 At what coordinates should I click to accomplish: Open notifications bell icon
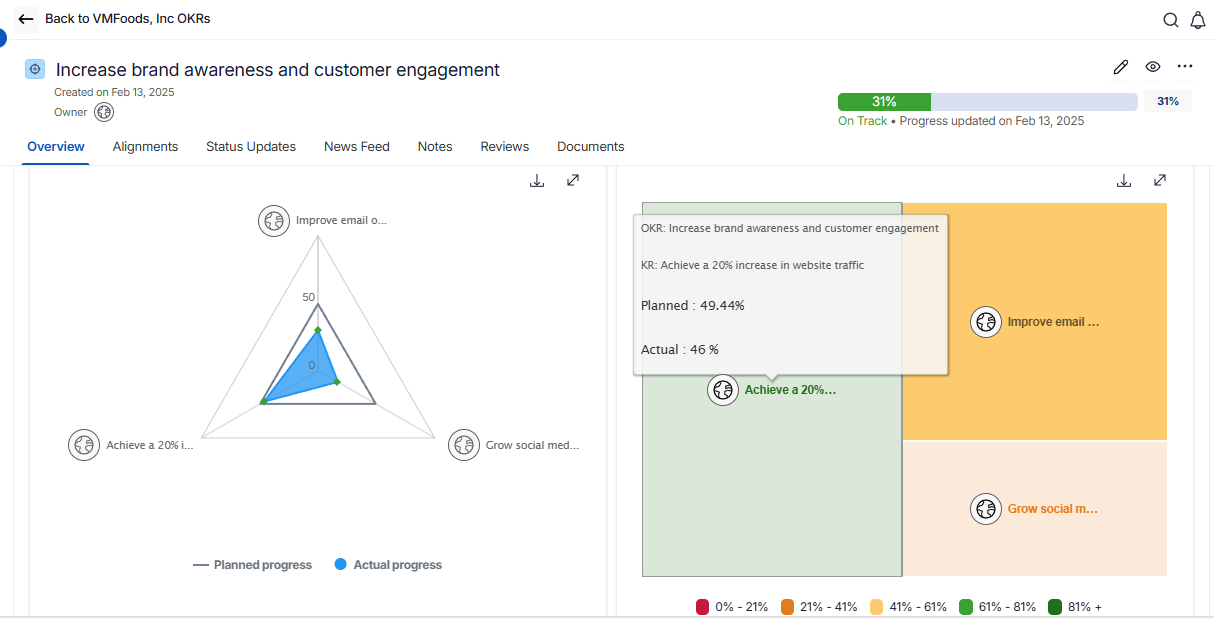click(x=1198, y=20)
